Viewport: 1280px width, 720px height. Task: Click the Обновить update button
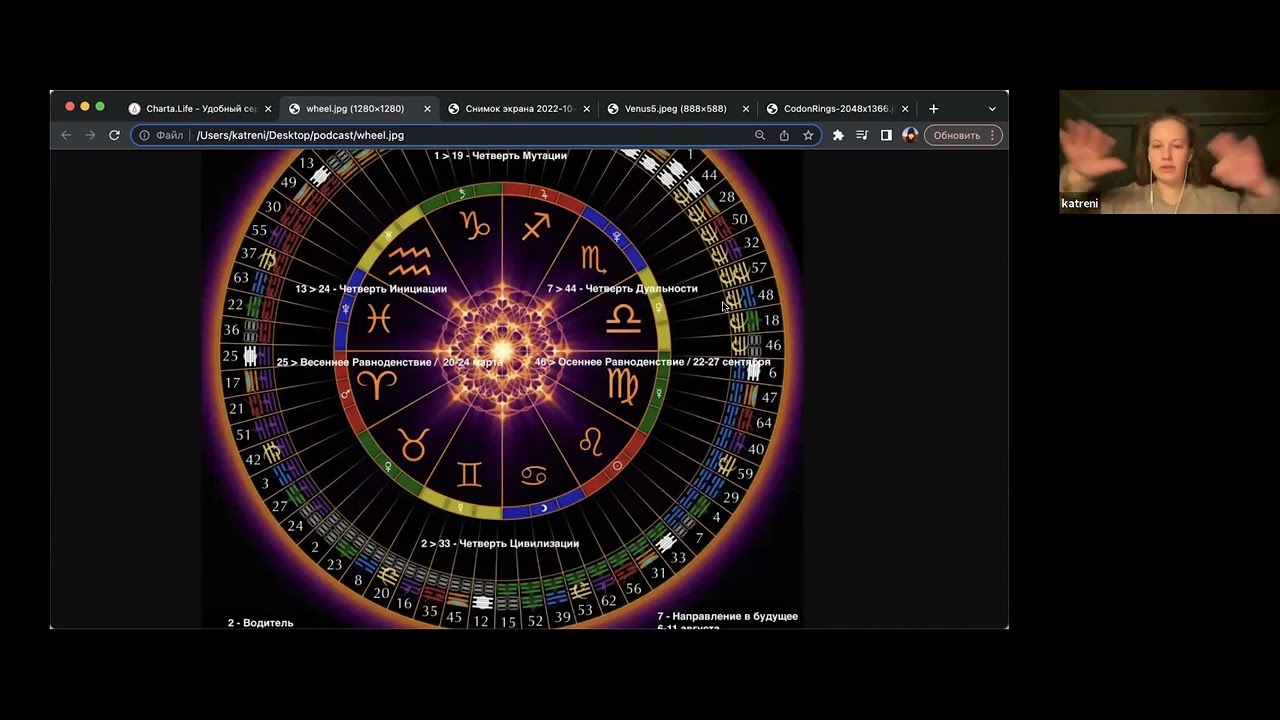(957, 135)
